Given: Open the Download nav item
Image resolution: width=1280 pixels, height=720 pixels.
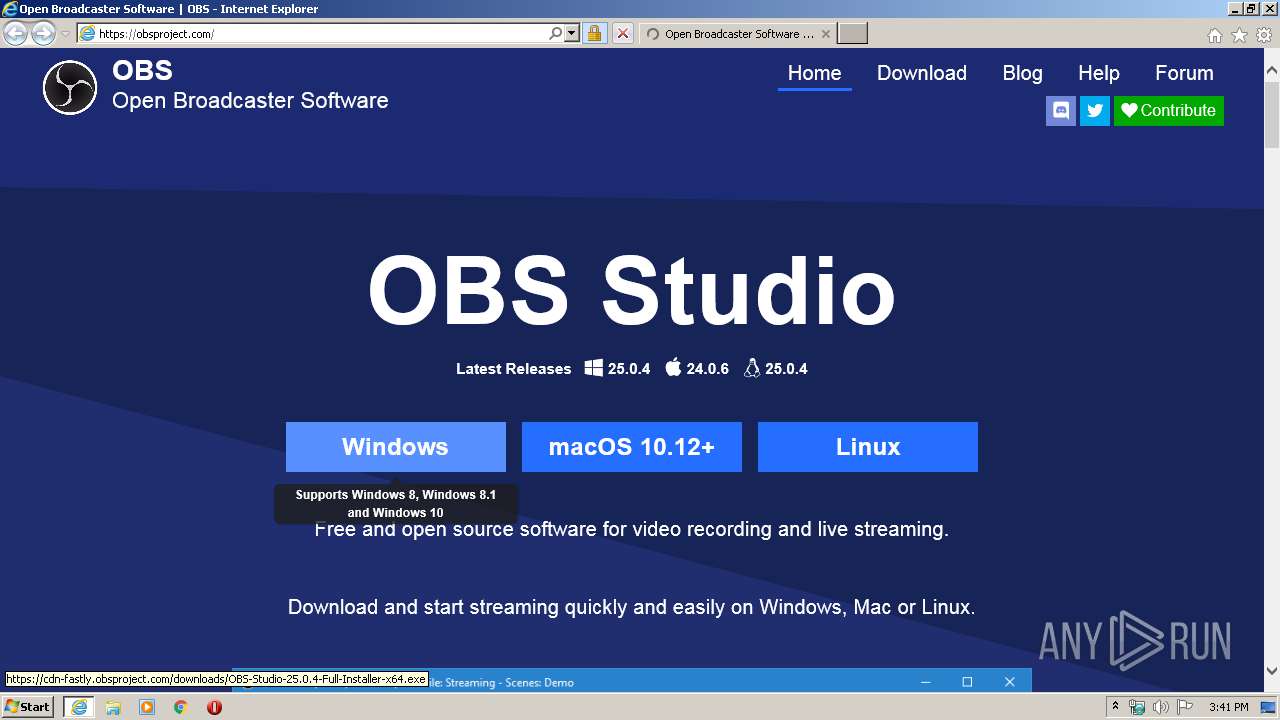Looking at the screenshot, I should point(922,73).
